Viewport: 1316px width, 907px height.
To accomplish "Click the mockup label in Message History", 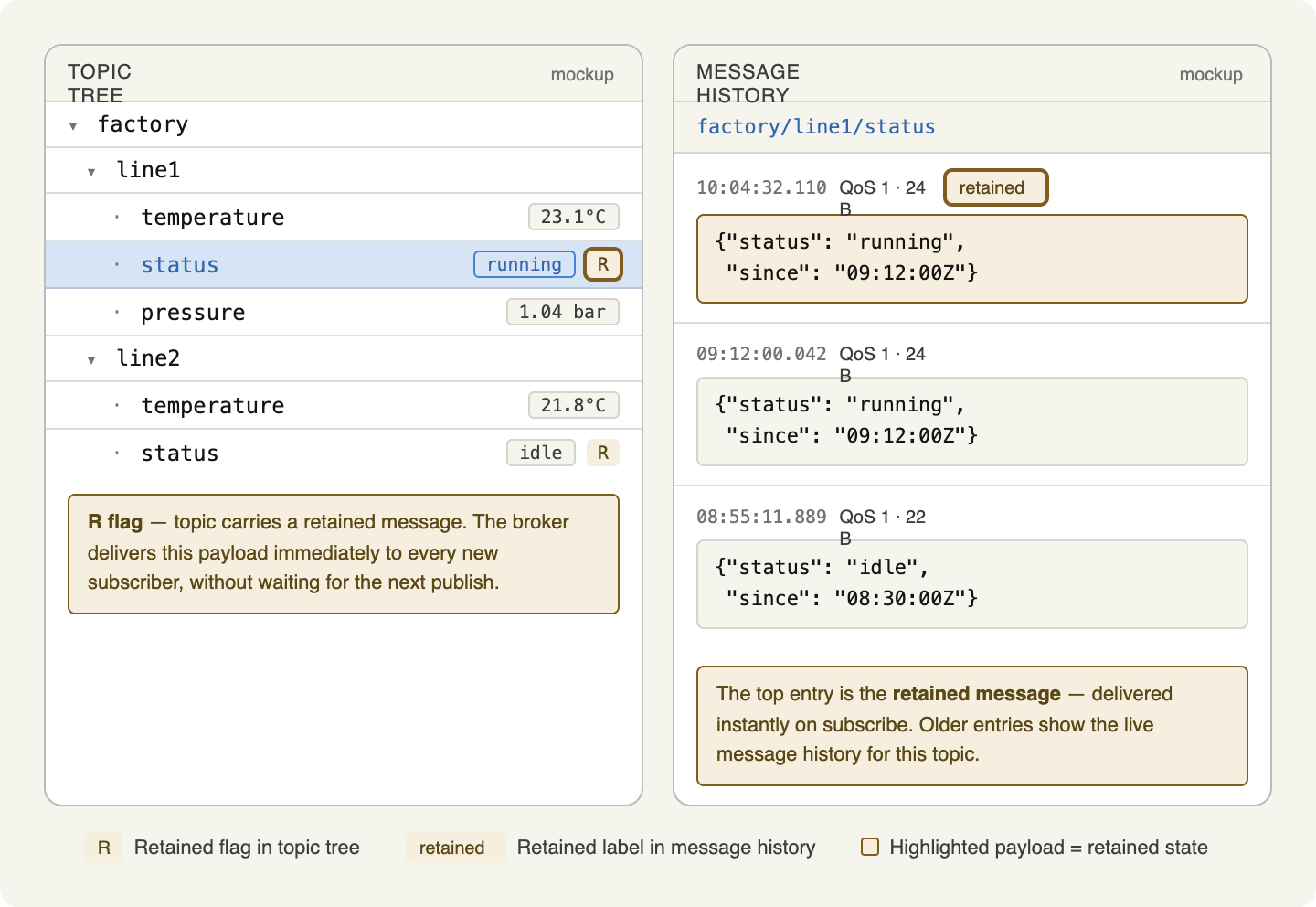I will click(x=1211, y=75).
